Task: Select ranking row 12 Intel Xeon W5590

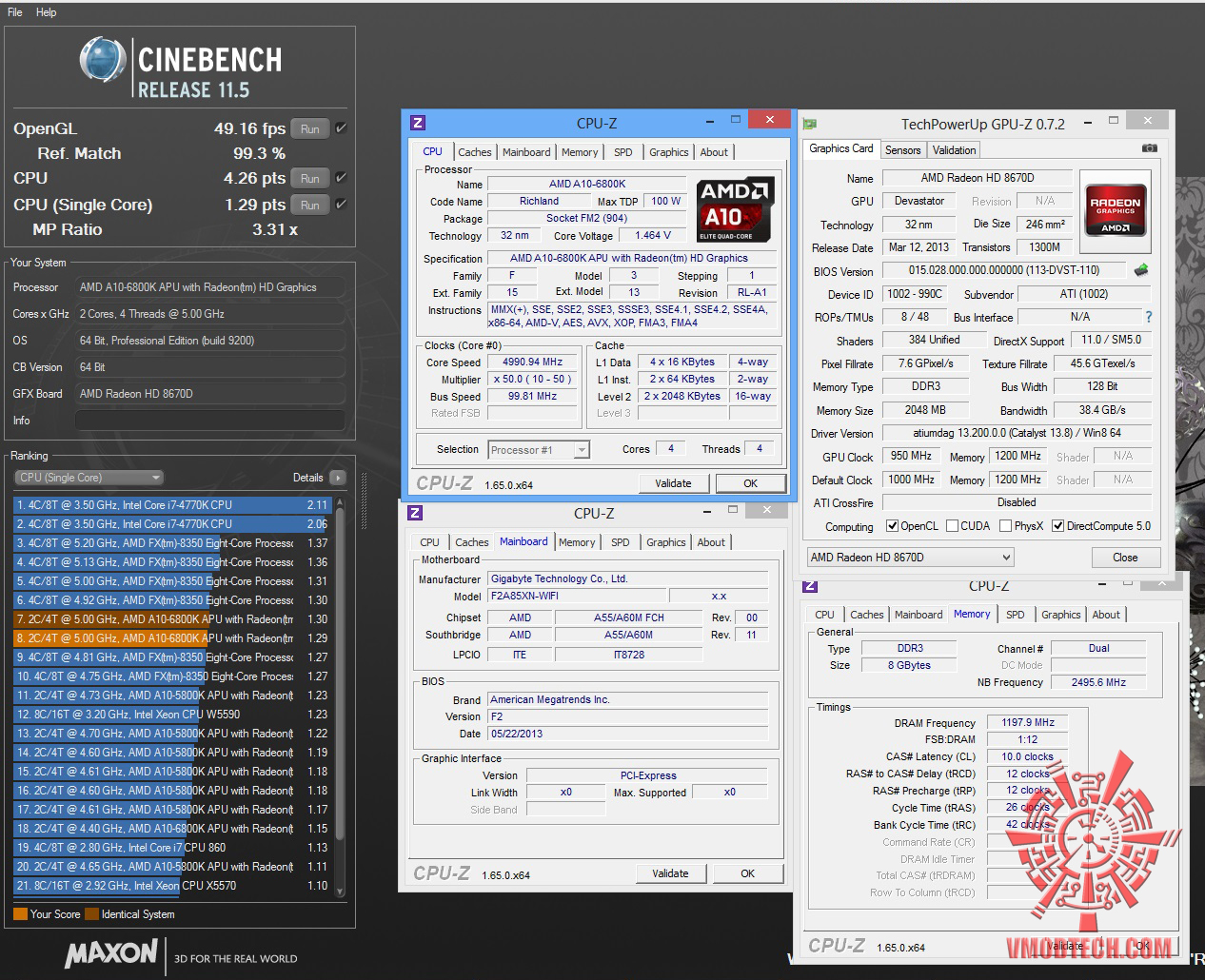Action: coord(172,715)
